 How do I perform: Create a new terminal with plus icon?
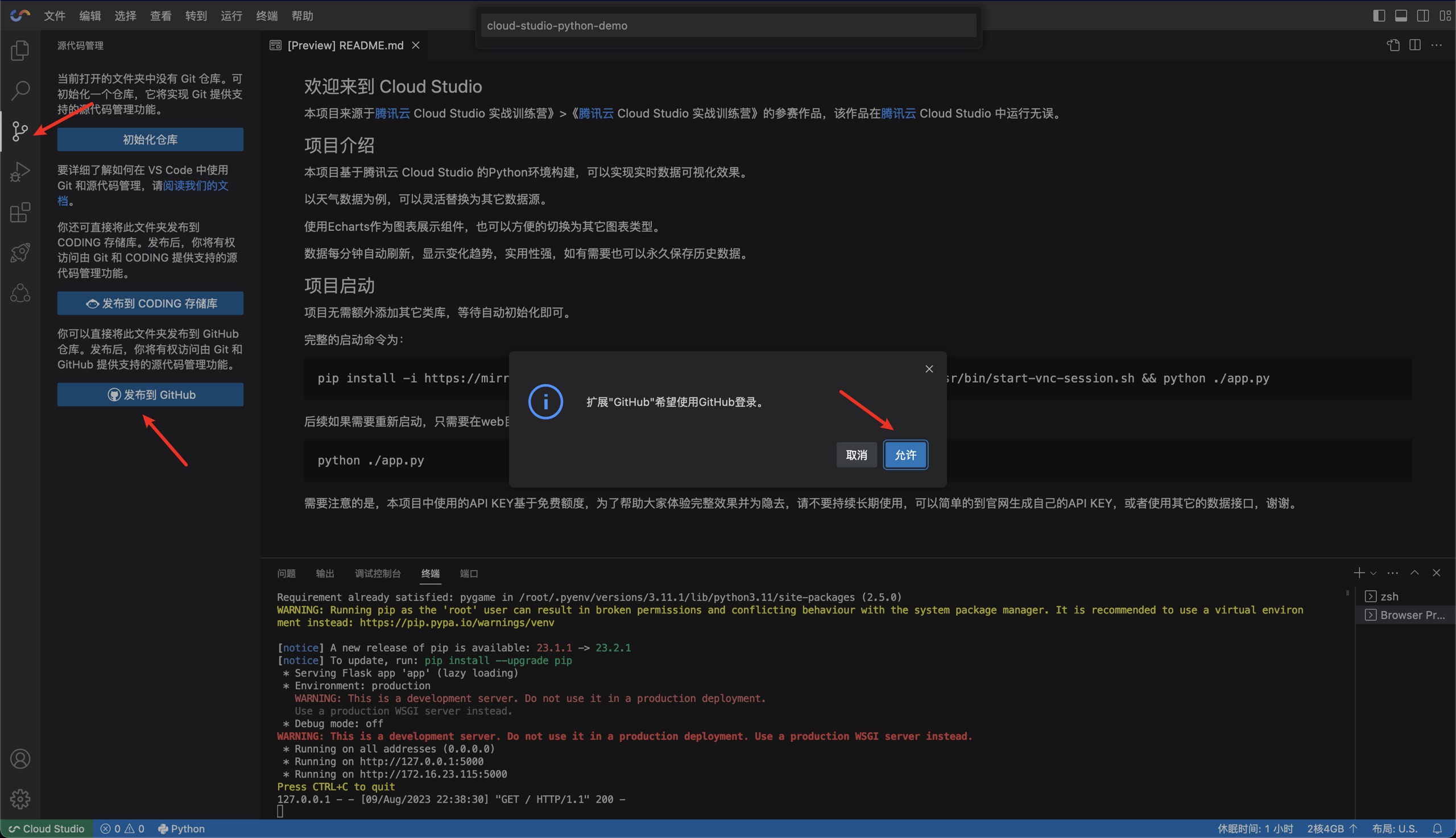coord(1359,573)
